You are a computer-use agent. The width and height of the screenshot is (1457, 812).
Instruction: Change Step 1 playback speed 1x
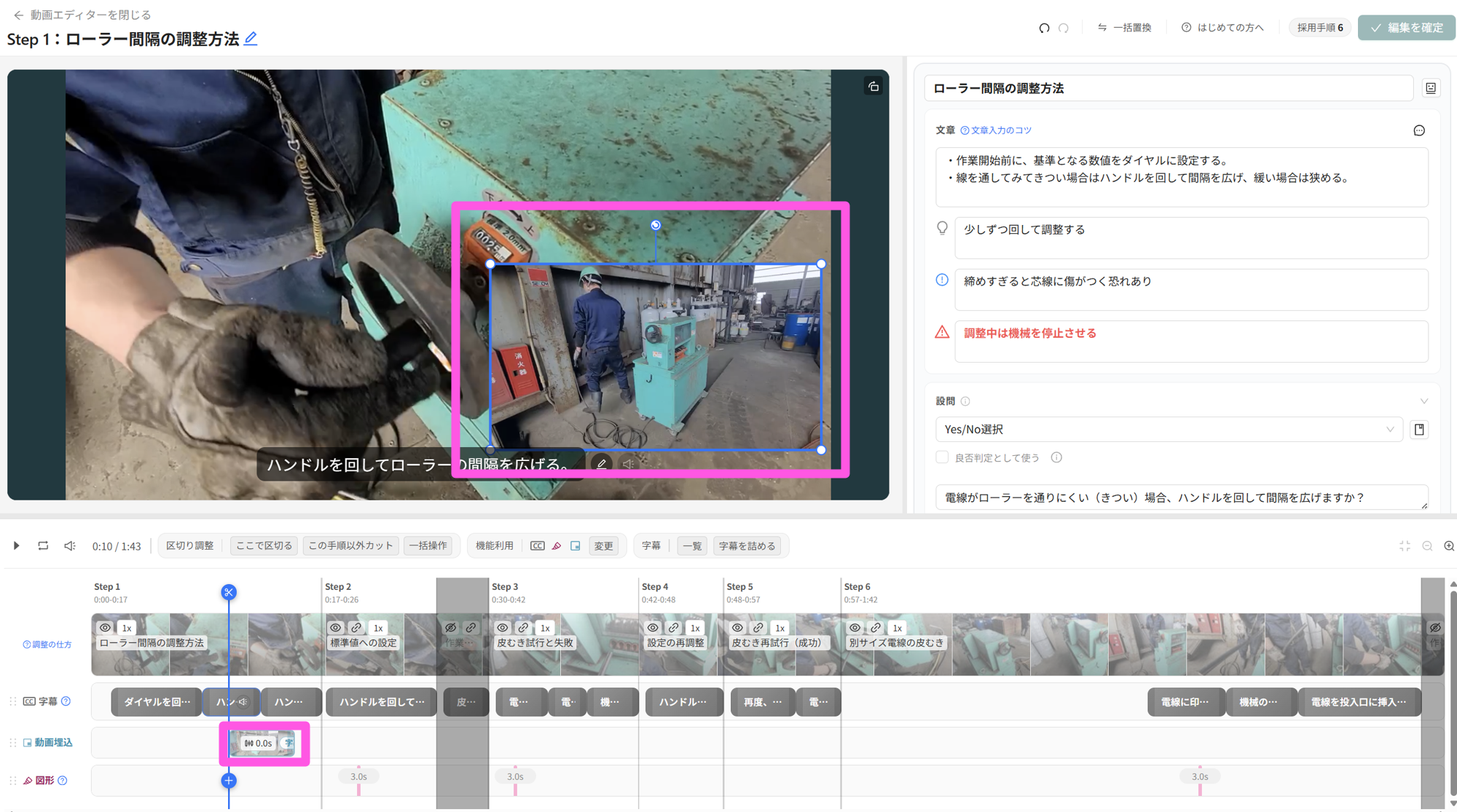127,628
